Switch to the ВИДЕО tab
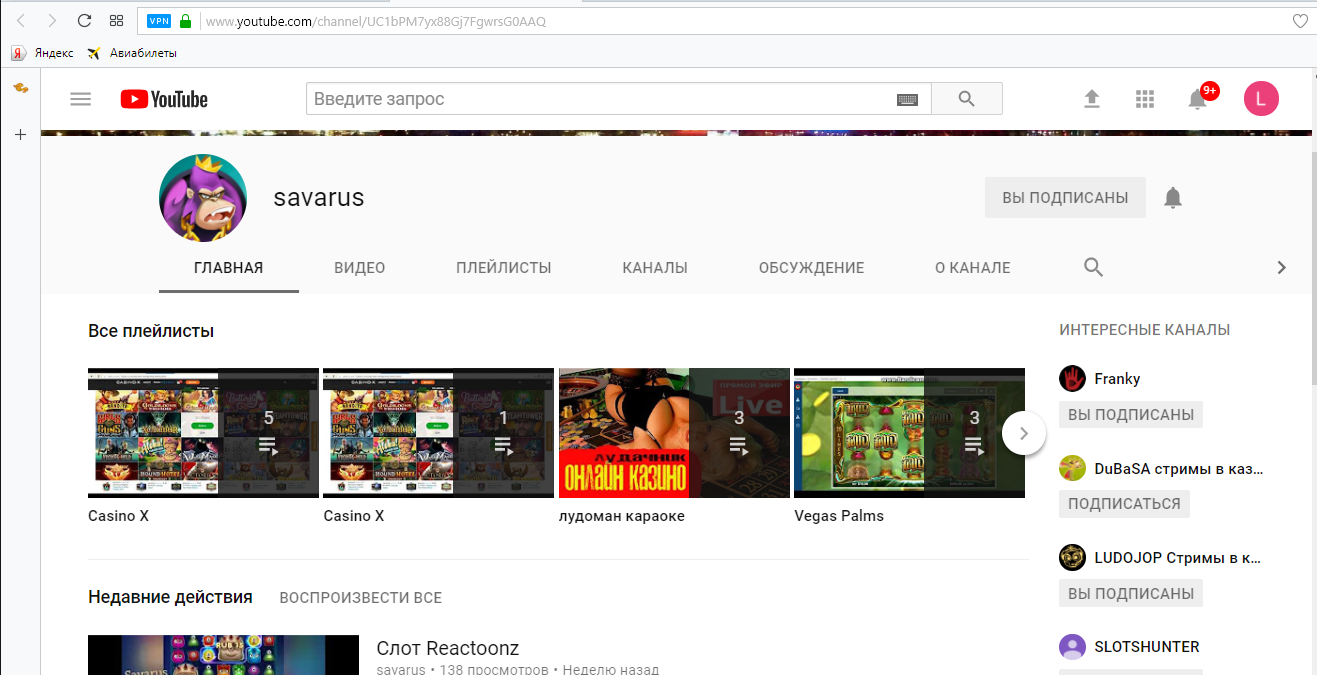Screen dimensions: 1317x675 pos(359,267)
